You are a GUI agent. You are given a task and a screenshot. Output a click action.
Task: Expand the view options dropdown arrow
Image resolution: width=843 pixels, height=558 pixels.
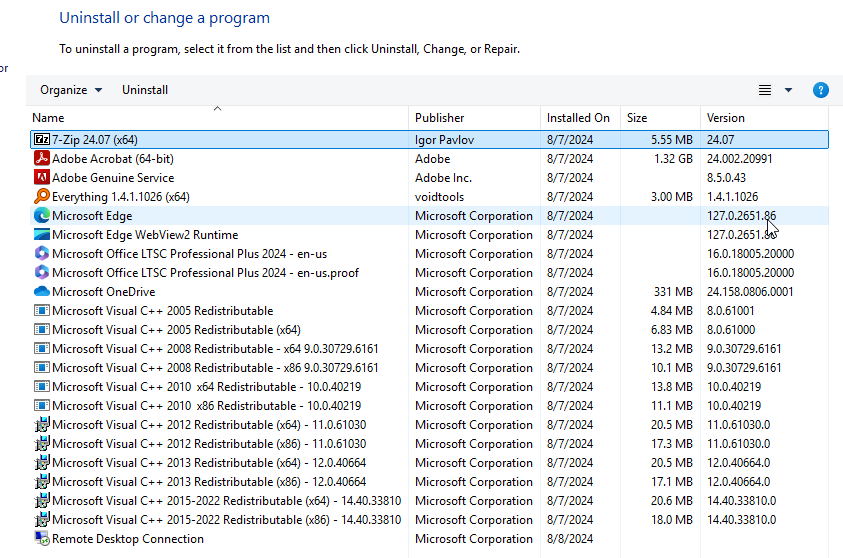tap(788, 90)
